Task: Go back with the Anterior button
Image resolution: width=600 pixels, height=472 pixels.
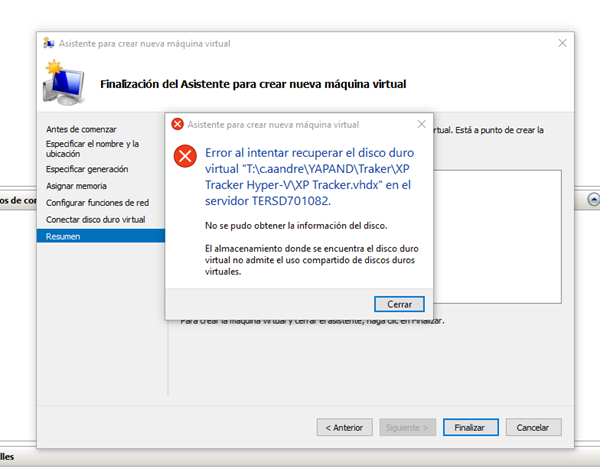Action: pyautogui.click(x=344, y=427)
